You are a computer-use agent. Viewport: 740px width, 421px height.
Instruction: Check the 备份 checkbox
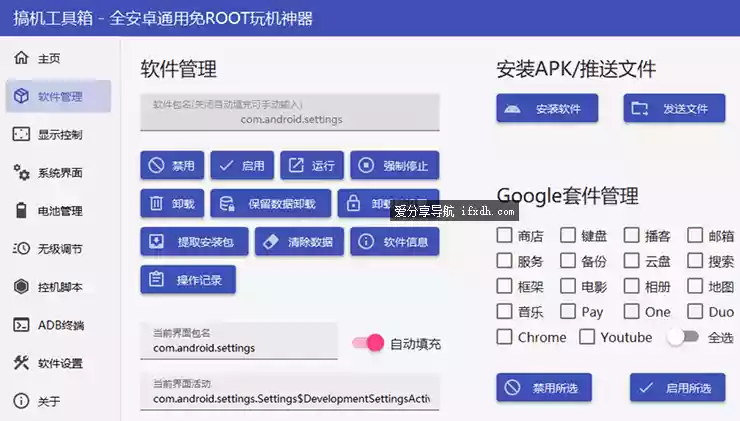(568, 261)
